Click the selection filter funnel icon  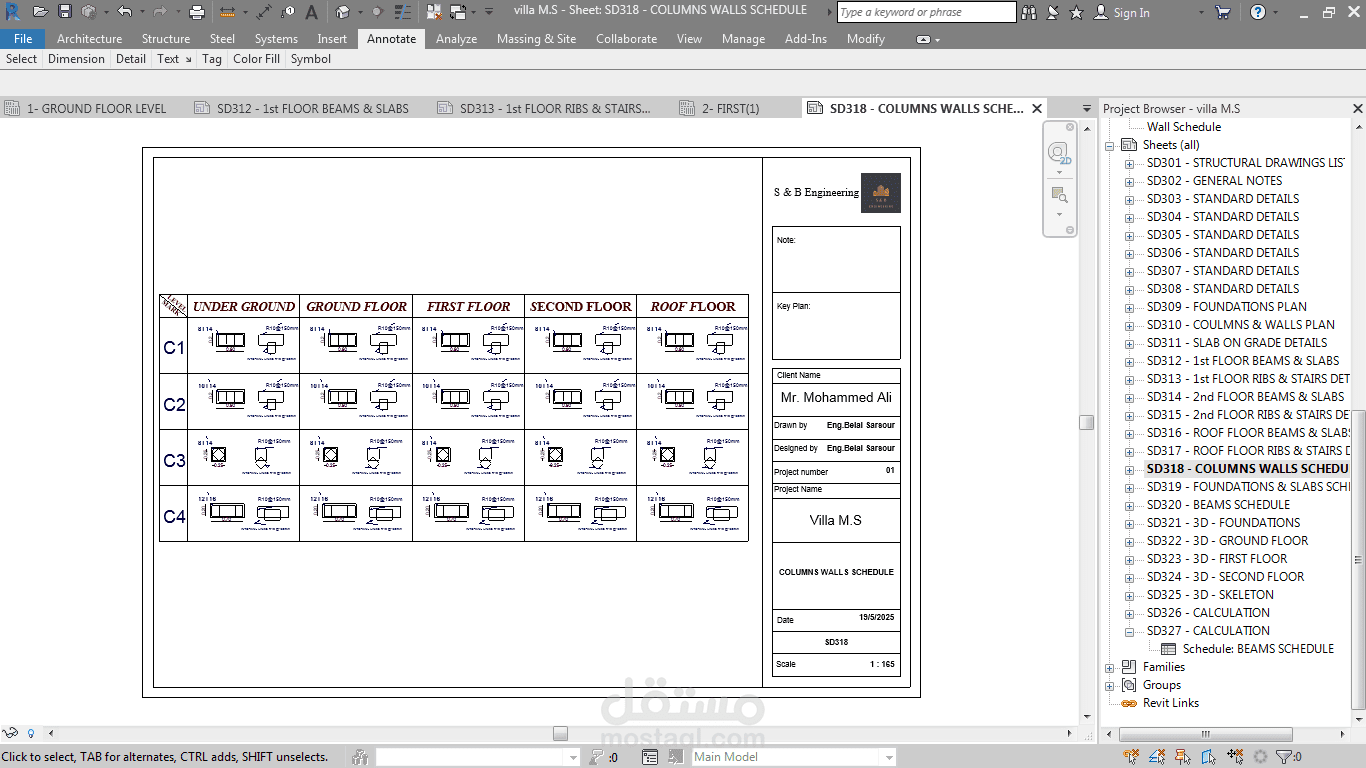coord(1284,757)
